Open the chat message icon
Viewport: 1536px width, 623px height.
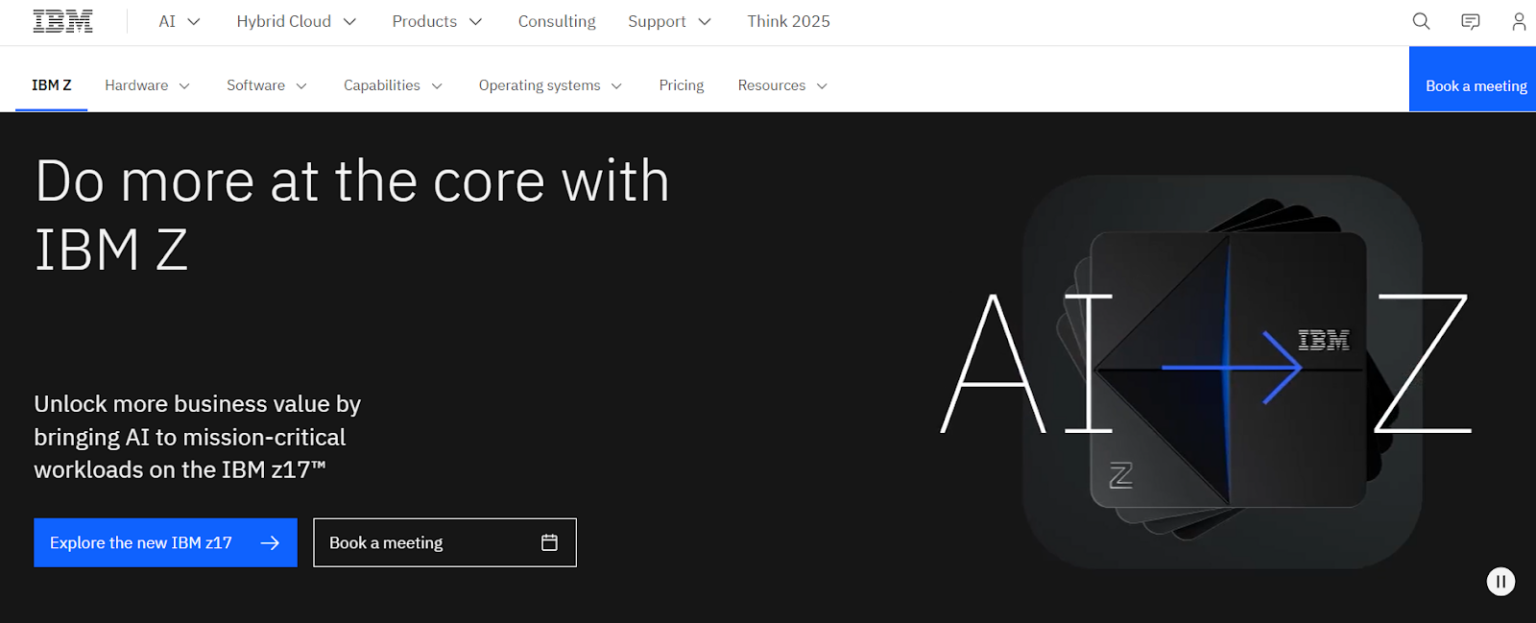(1470, 22)
